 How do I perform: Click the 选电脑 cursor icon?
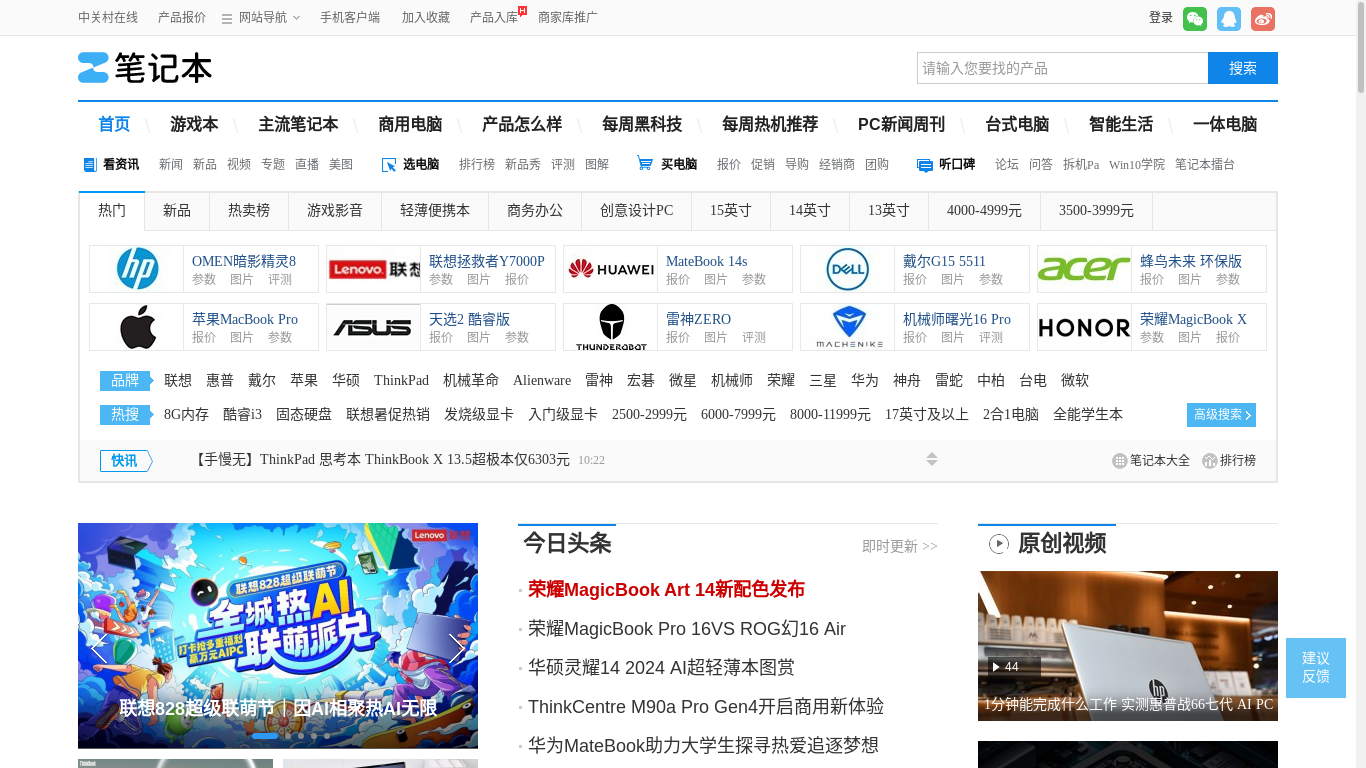tap(389, 165)
